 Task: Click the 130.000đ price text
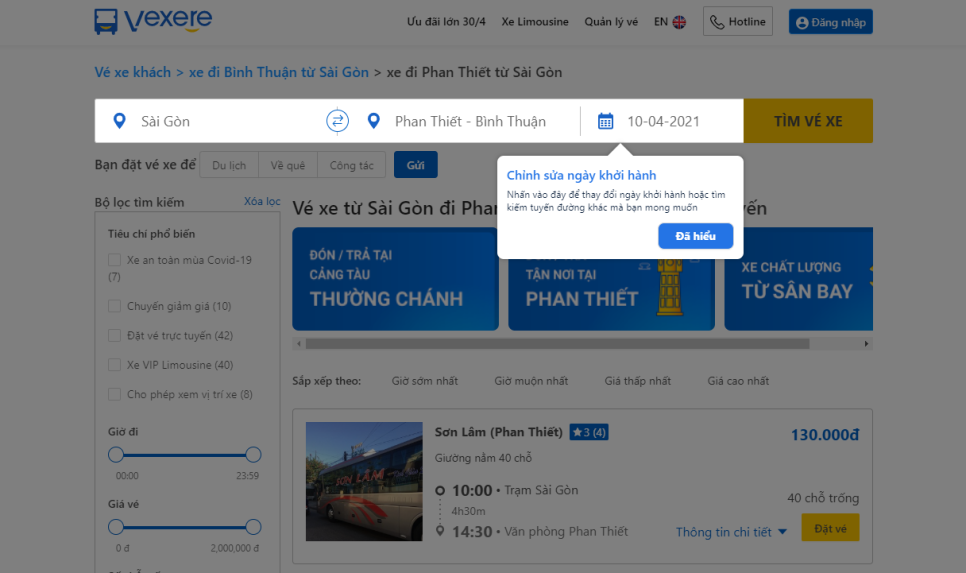tap(825, 435)
